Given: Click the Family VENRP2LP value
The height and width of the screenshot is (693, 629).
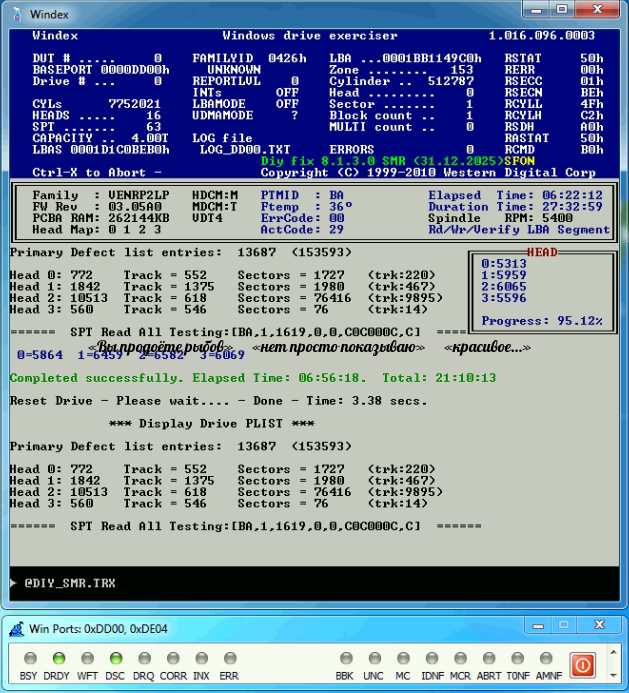Looking at the screenshot, I should 139,195.
